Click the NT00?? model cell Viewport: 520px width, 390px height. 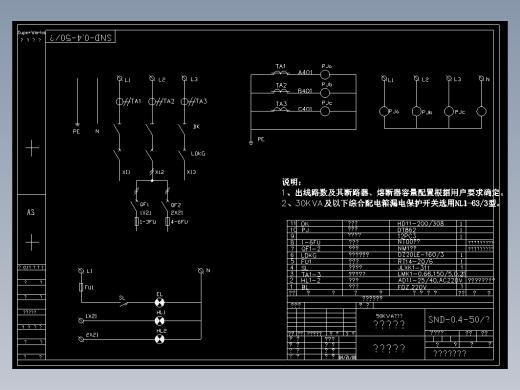click(x=409, y=242)
